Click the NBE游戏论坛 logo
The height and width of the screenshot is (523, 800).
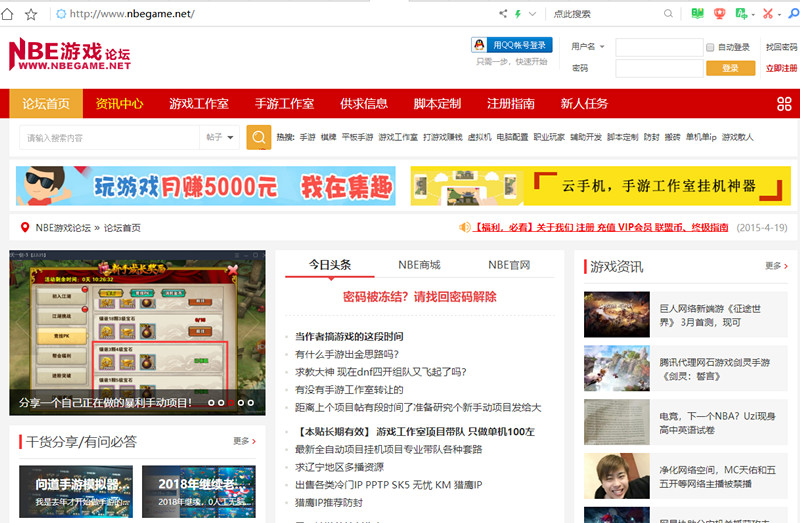[x=70, y=54]
